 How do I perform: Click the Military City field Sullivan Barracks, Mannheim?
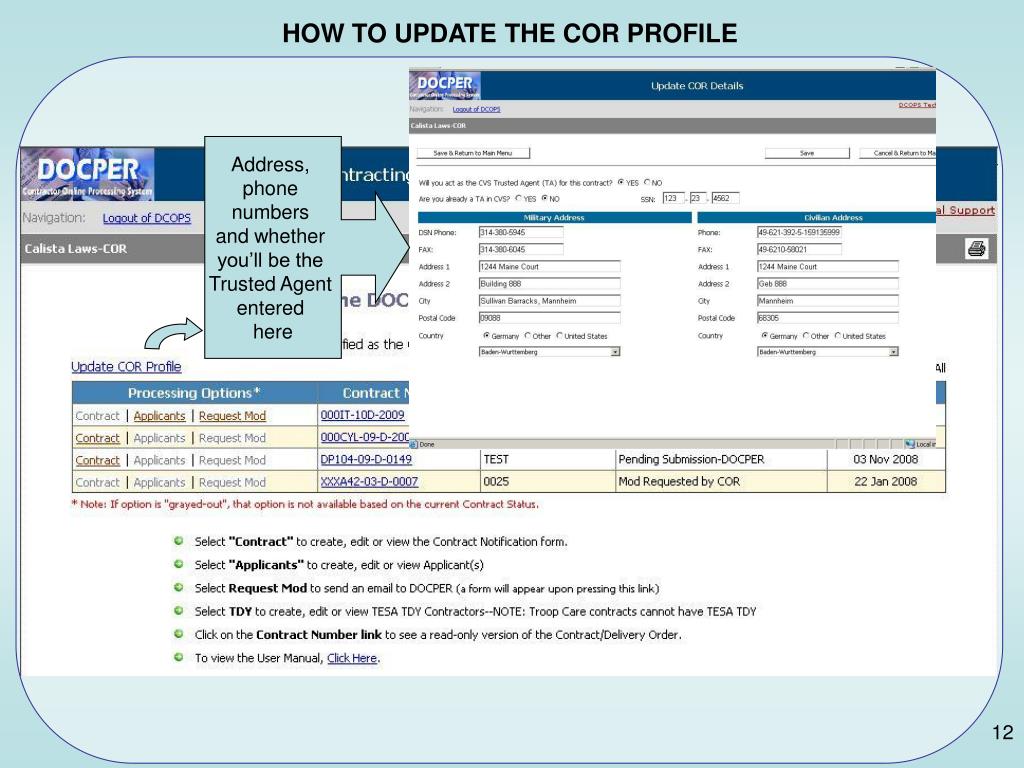click(549, 301)
